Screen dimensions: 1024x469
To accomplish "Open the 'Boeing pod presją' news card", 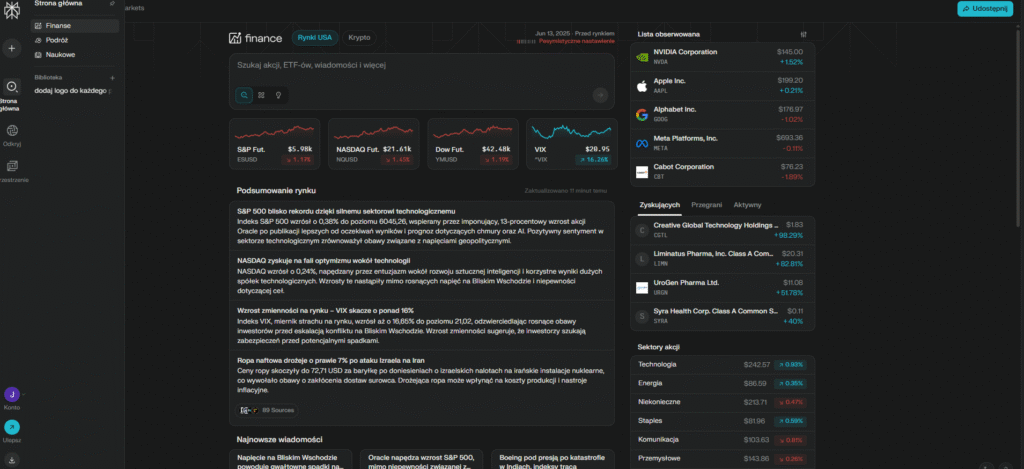I will pos(552,459).
